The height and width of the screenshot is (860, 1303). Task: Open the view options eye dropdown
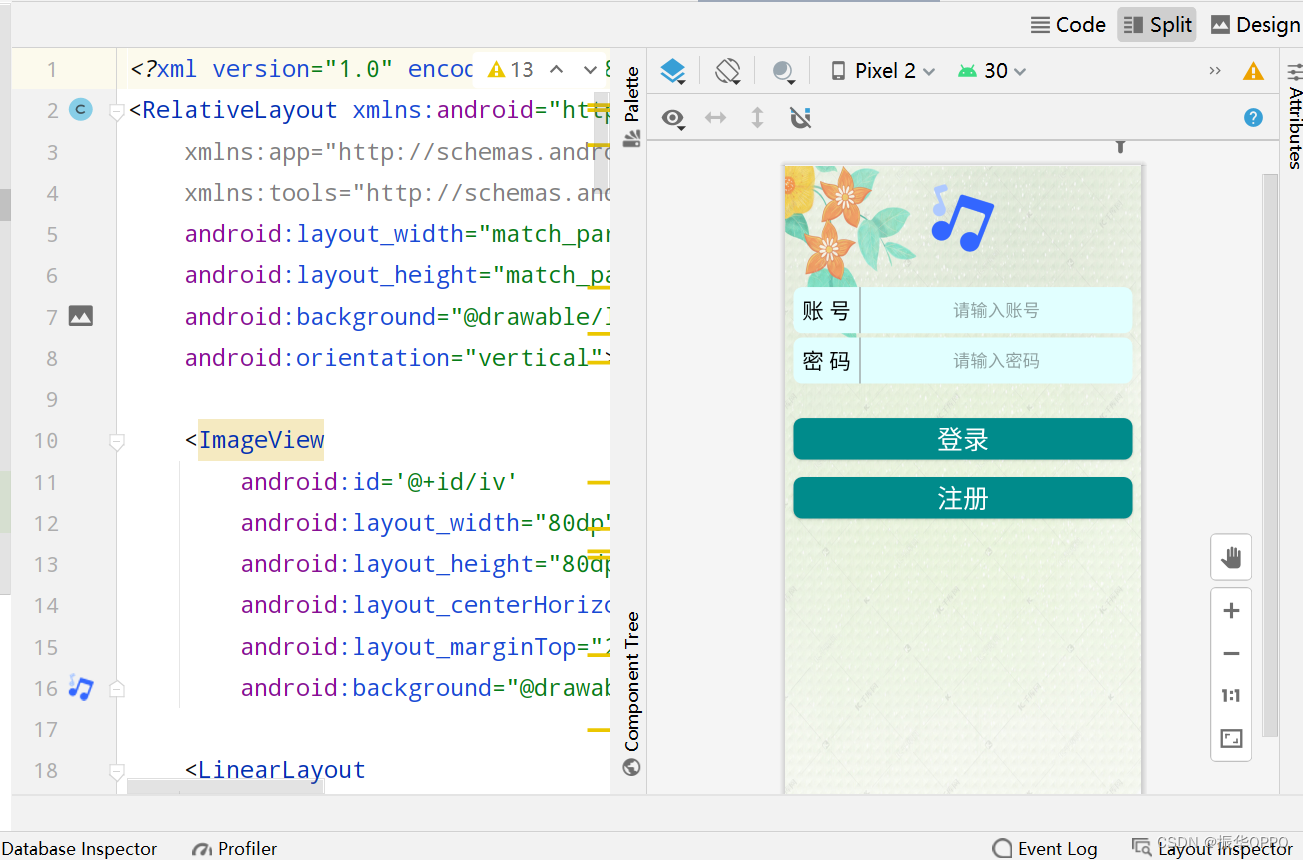click(673, 119)
